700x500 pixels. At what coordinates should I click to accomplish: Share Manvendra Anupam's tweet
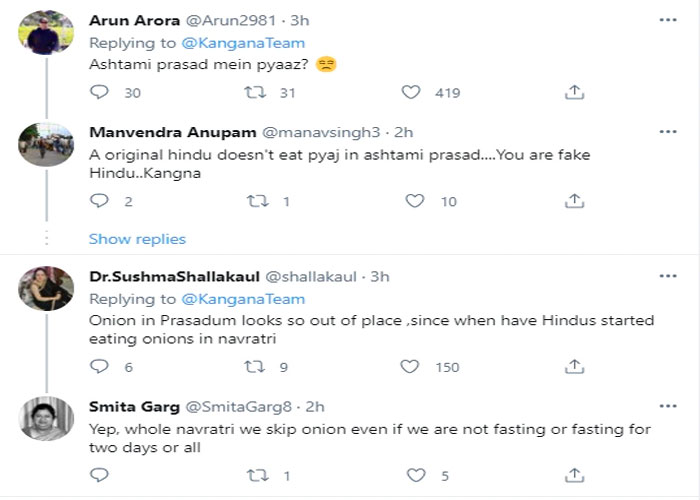point(574,201)
